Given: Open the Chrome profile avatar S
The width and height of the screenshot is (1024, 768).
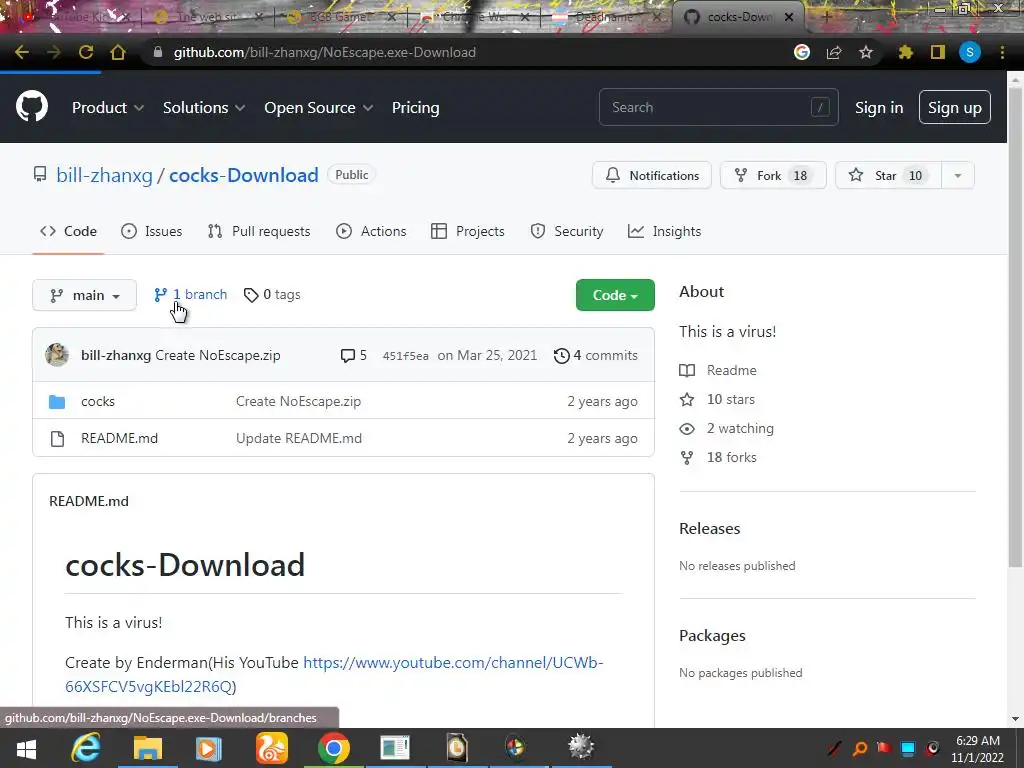Looking at the screenshot, I should [x=970, y=52].
